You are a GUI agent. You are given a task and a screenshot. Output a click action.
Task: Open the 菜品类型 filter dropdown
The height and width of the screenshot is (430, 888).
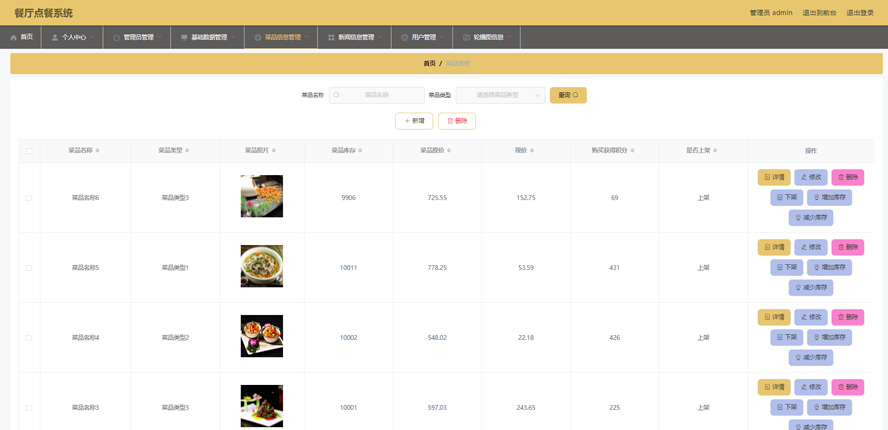pyautogui.click(x=500, y=95)
